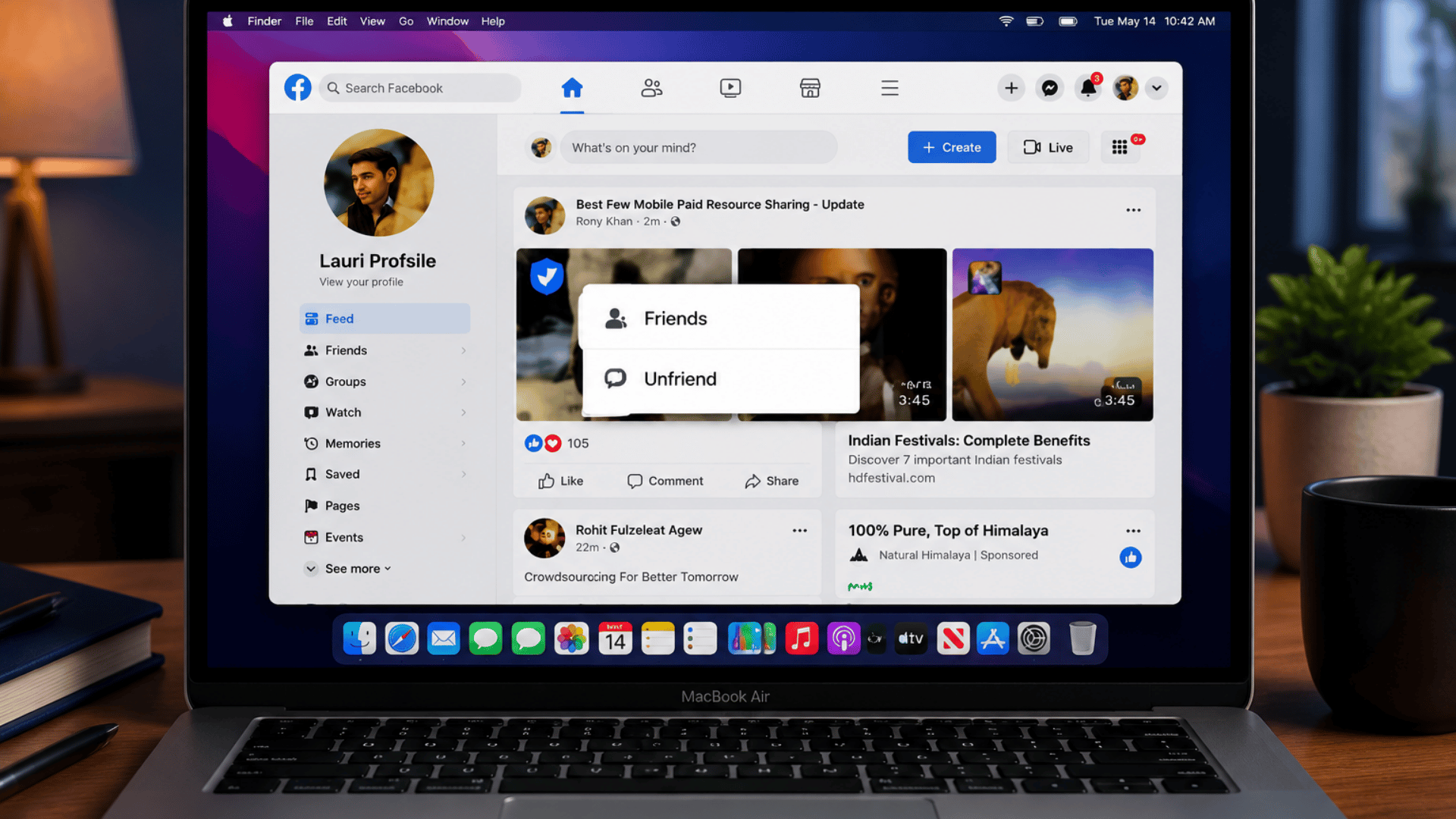Image resolution: width=1456 pixels, height=819 pixels.
Task: Click the Live video button
Action: 1048,147
